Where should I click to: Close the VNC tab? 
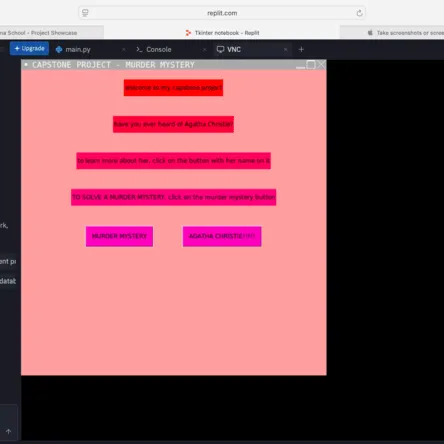(x=285, y=49)
